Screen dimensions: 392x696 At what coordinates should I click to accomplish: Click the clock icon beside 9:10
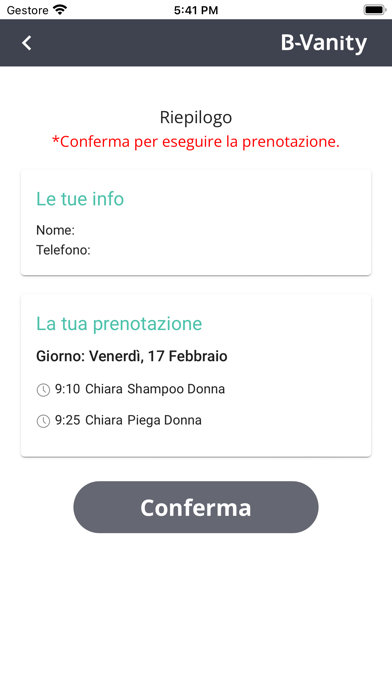43,390
